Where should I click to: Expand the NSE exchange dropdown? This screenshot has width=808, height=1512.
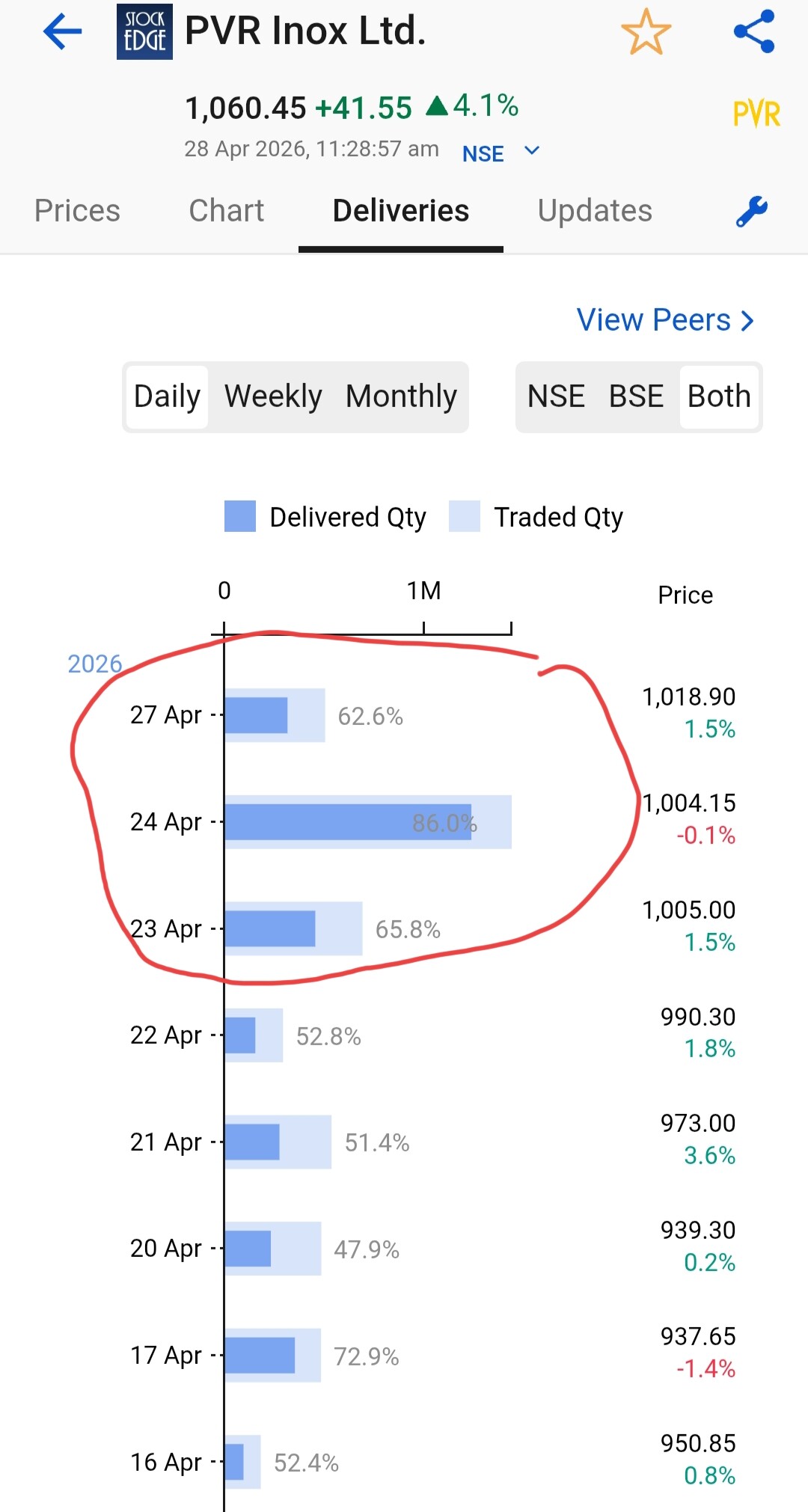(501, 153)
